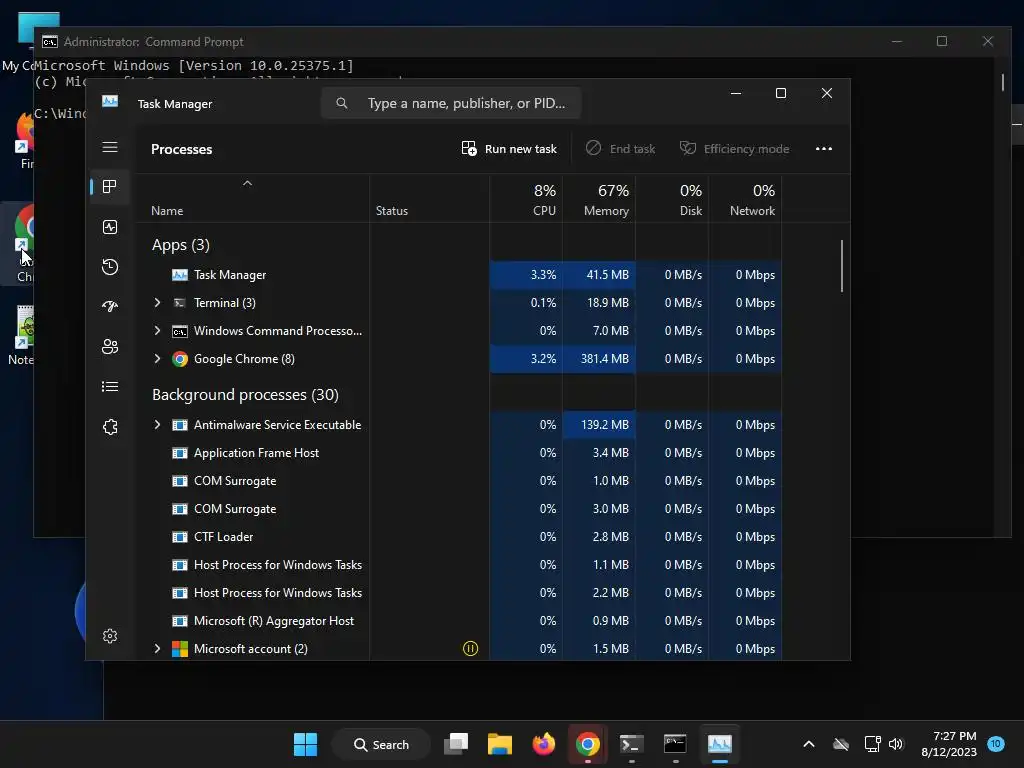Expand the Windows Command Processor group

[157, 330]
